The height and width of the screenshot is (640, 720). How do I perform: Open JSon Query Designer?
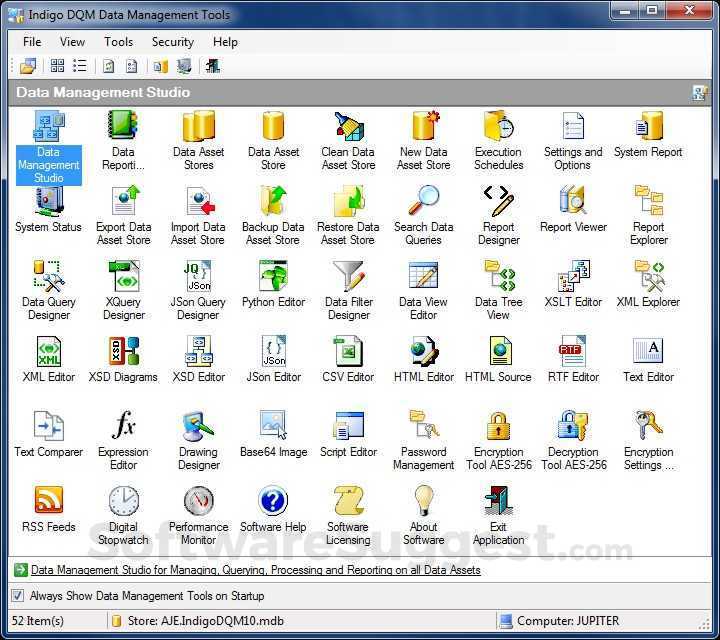[198, 290]
